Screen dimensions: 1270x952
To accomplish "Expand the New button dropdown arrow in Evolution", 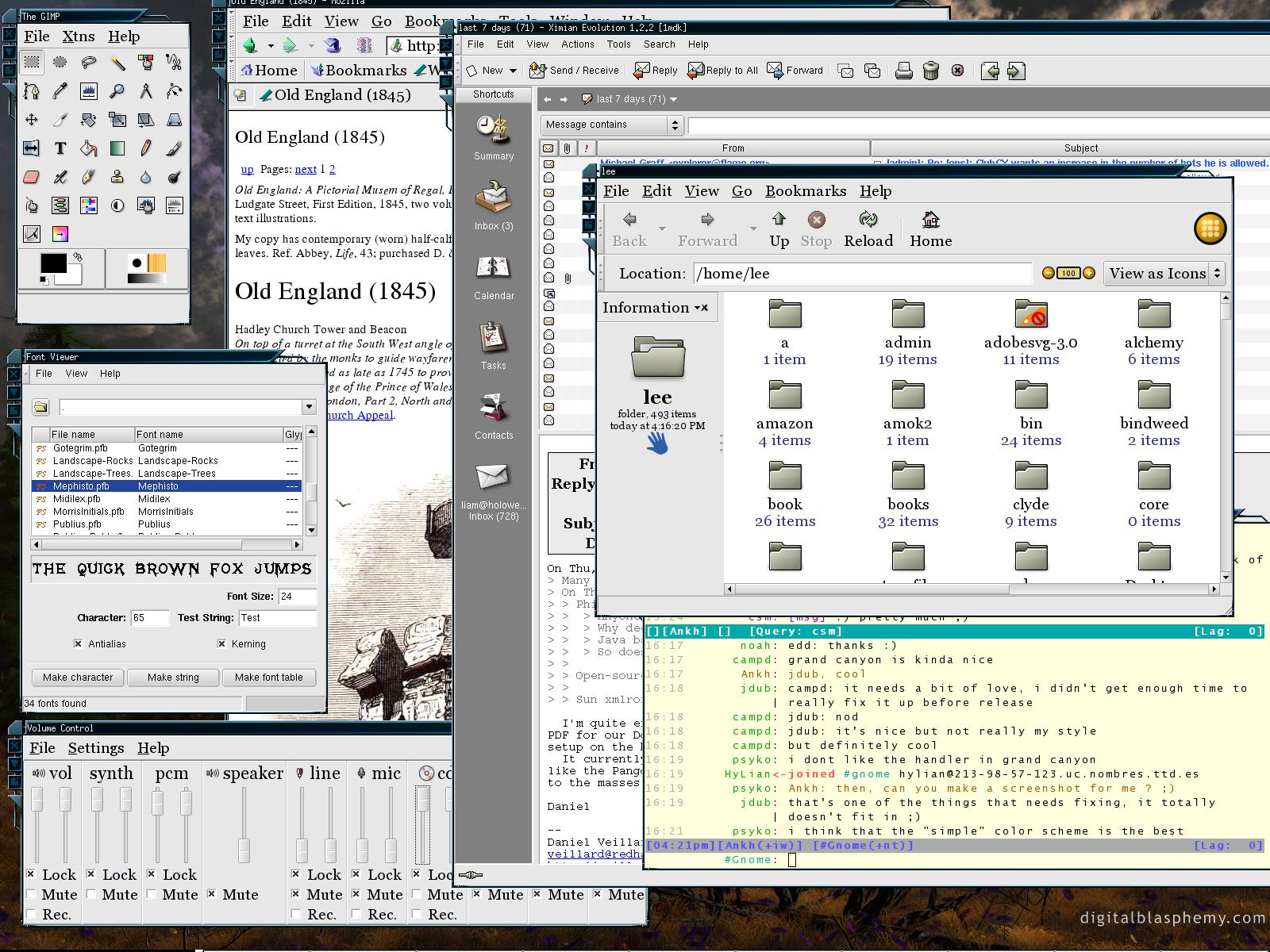I will coord(513,71).
